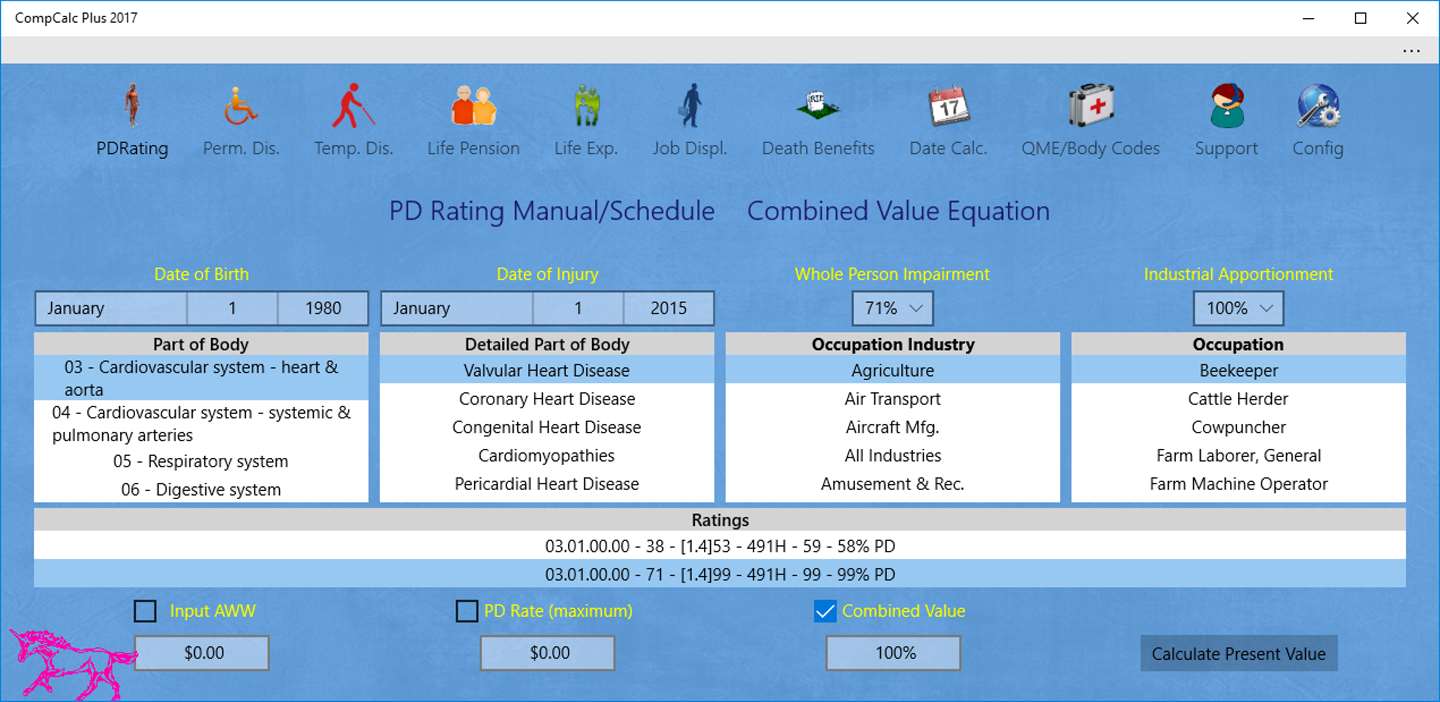Image resolution: width=1440 pixels, height=702 pixels.
Task: Select Beekeeper occupation
Action: (1239, 370)
